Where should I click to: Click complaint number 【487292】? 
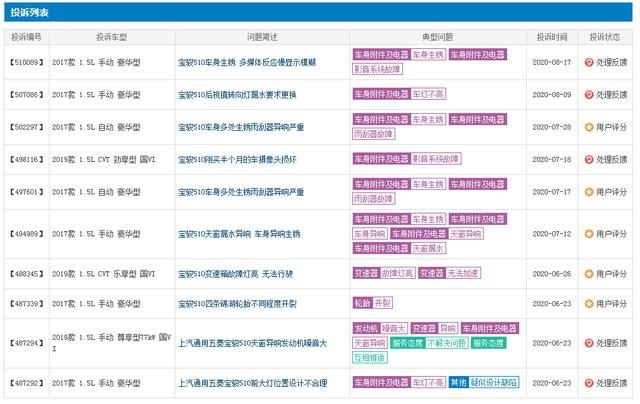point(27,383)
